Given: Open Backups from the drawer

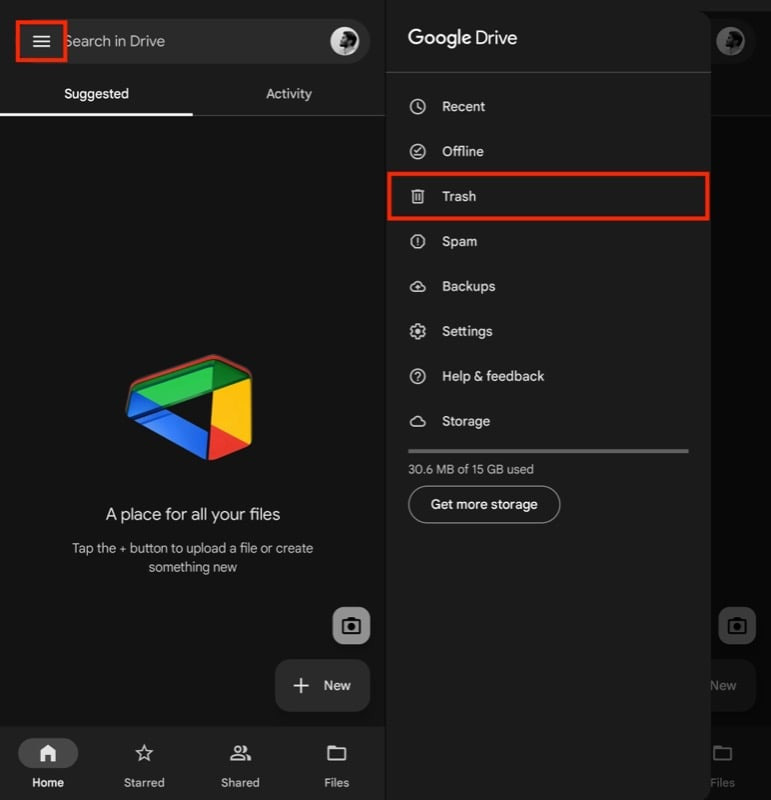Looking at the screenshot, I should tap(549, 286).
